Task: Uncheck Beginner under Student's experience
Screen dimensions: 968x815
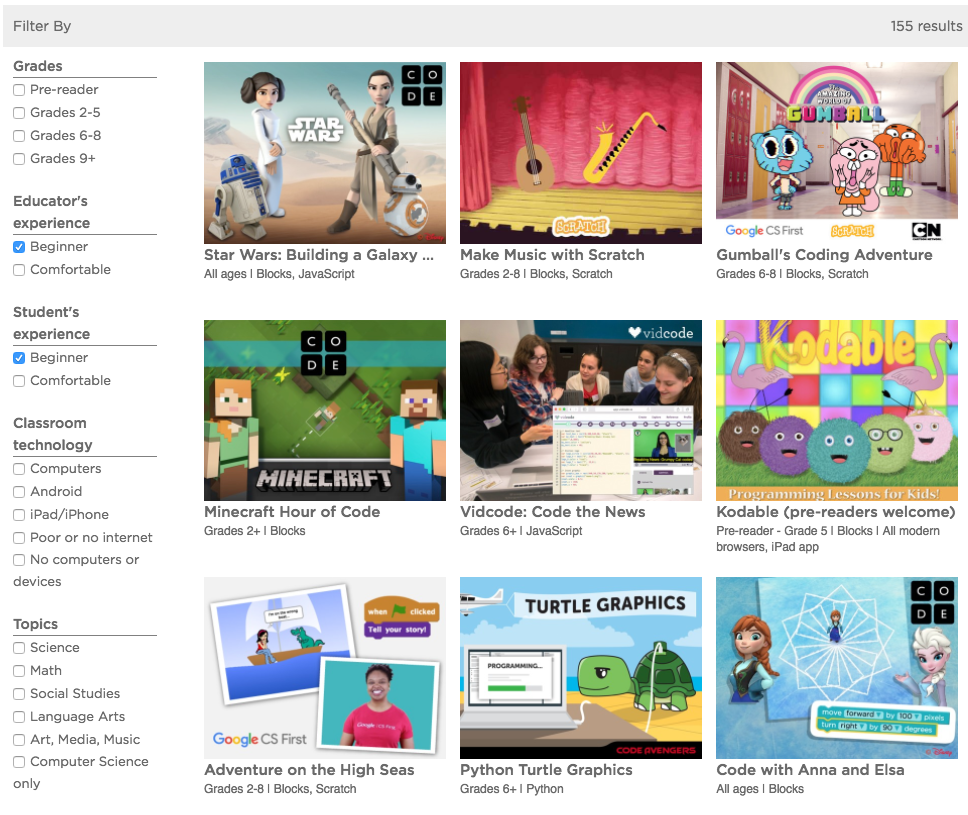Action: pos(19,358)
